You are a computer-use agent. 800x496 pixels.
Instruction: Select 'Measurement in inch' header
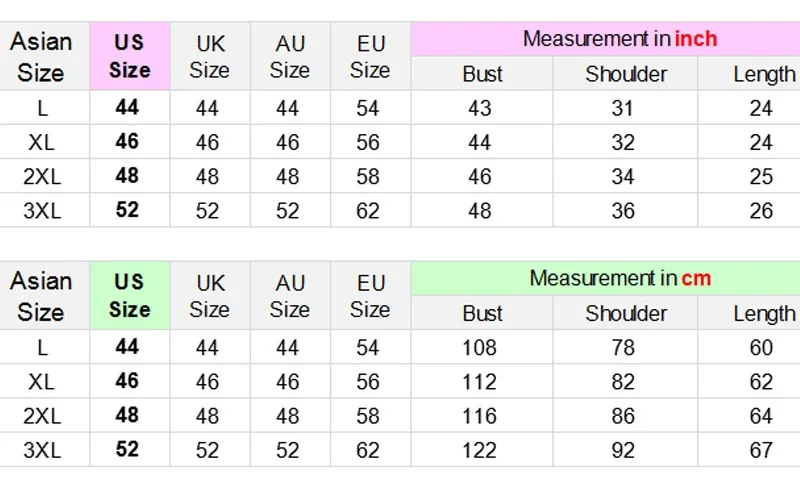coord(619,39)
